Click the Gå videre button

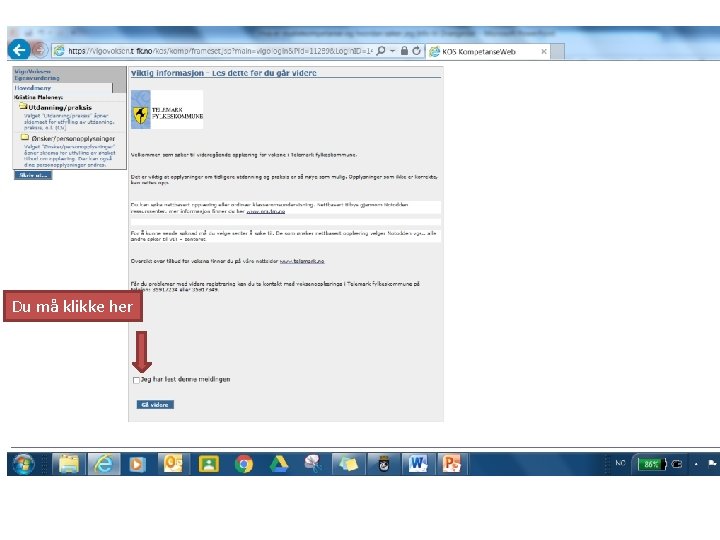(155, 405)
